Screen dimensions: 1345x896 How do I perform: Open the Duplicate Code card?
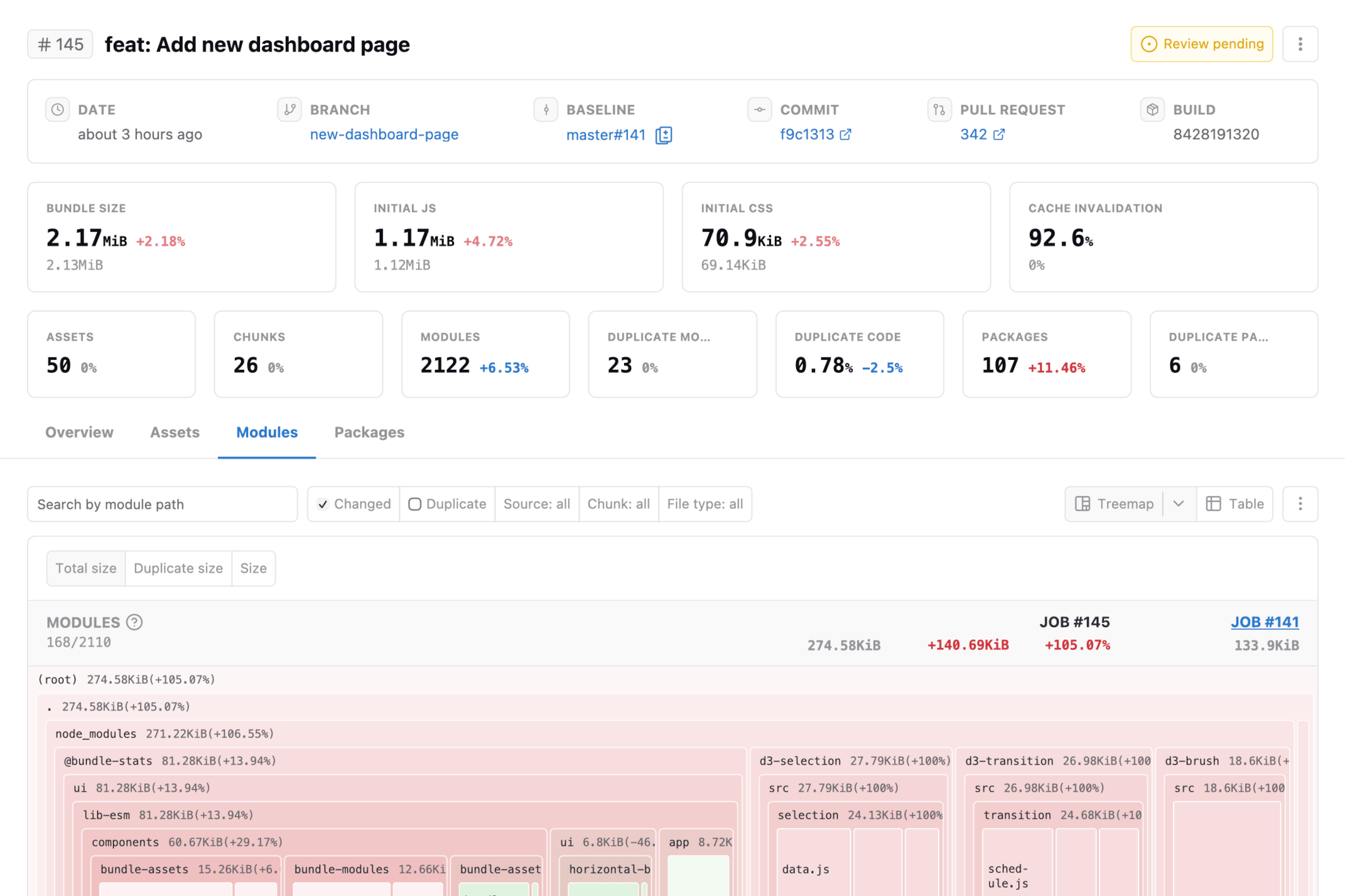(x=860, y=354)
